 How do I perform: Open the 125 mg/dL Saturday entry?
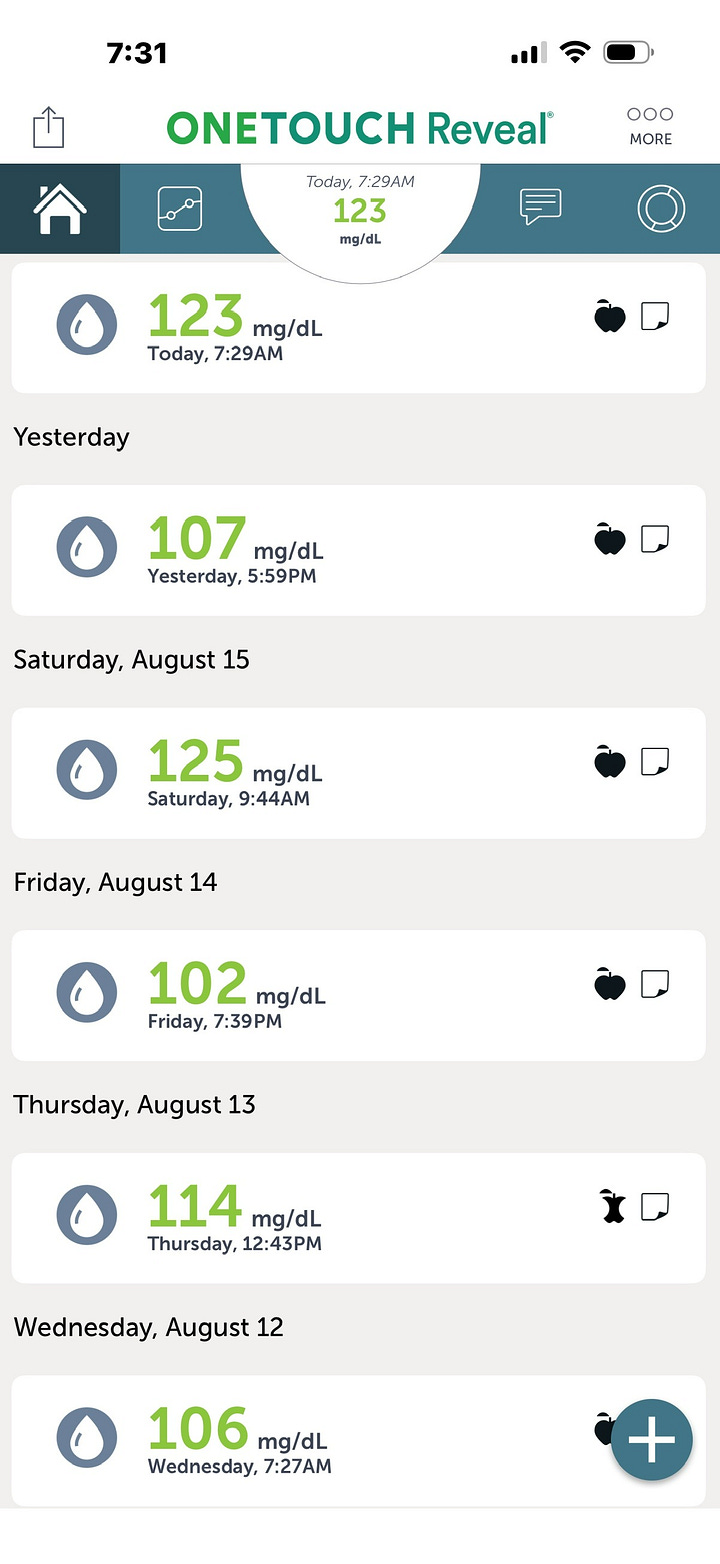click(x=359, y=773)
